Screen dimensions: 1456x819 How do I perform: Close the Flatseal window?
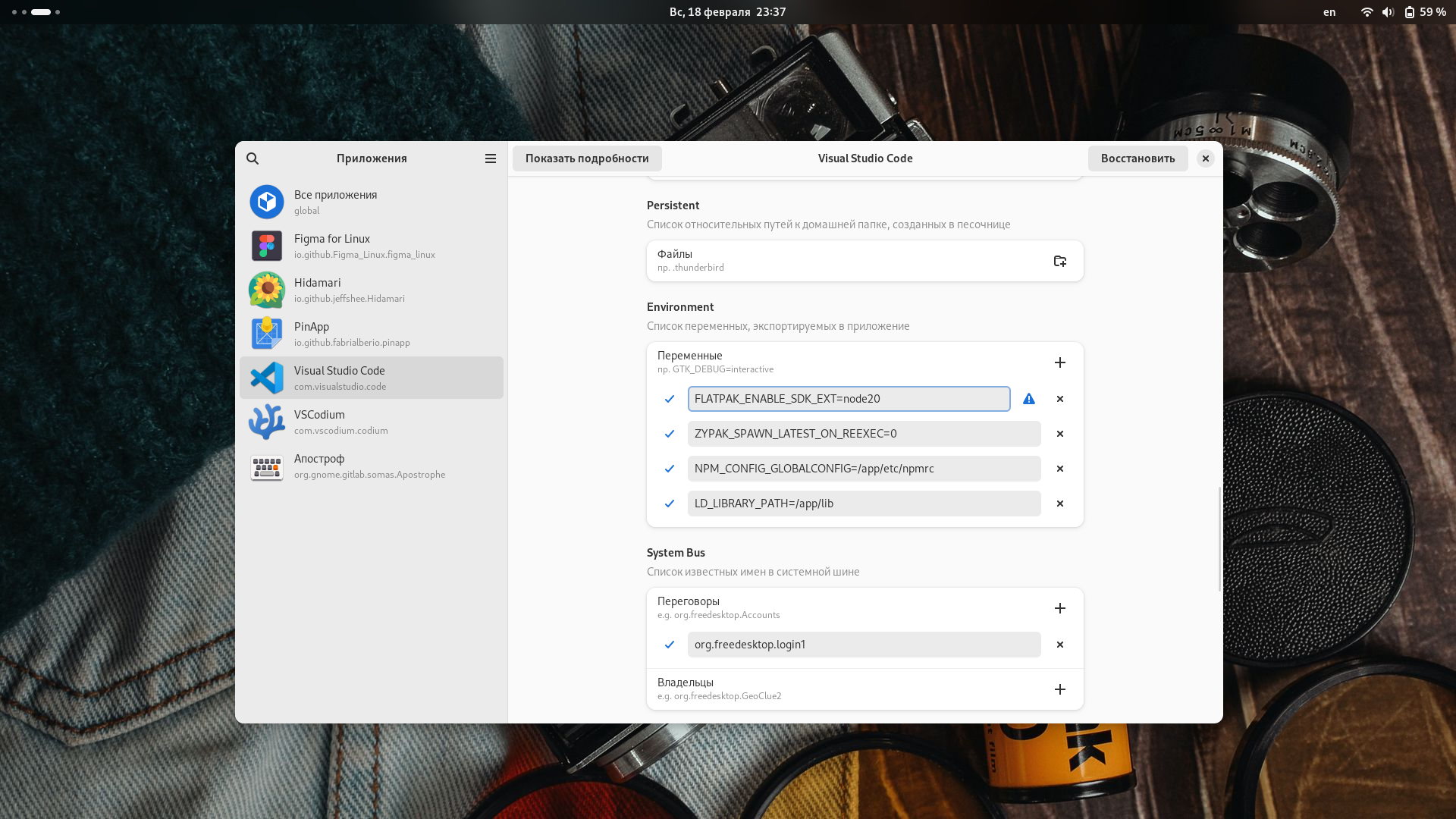(1205, 158)
